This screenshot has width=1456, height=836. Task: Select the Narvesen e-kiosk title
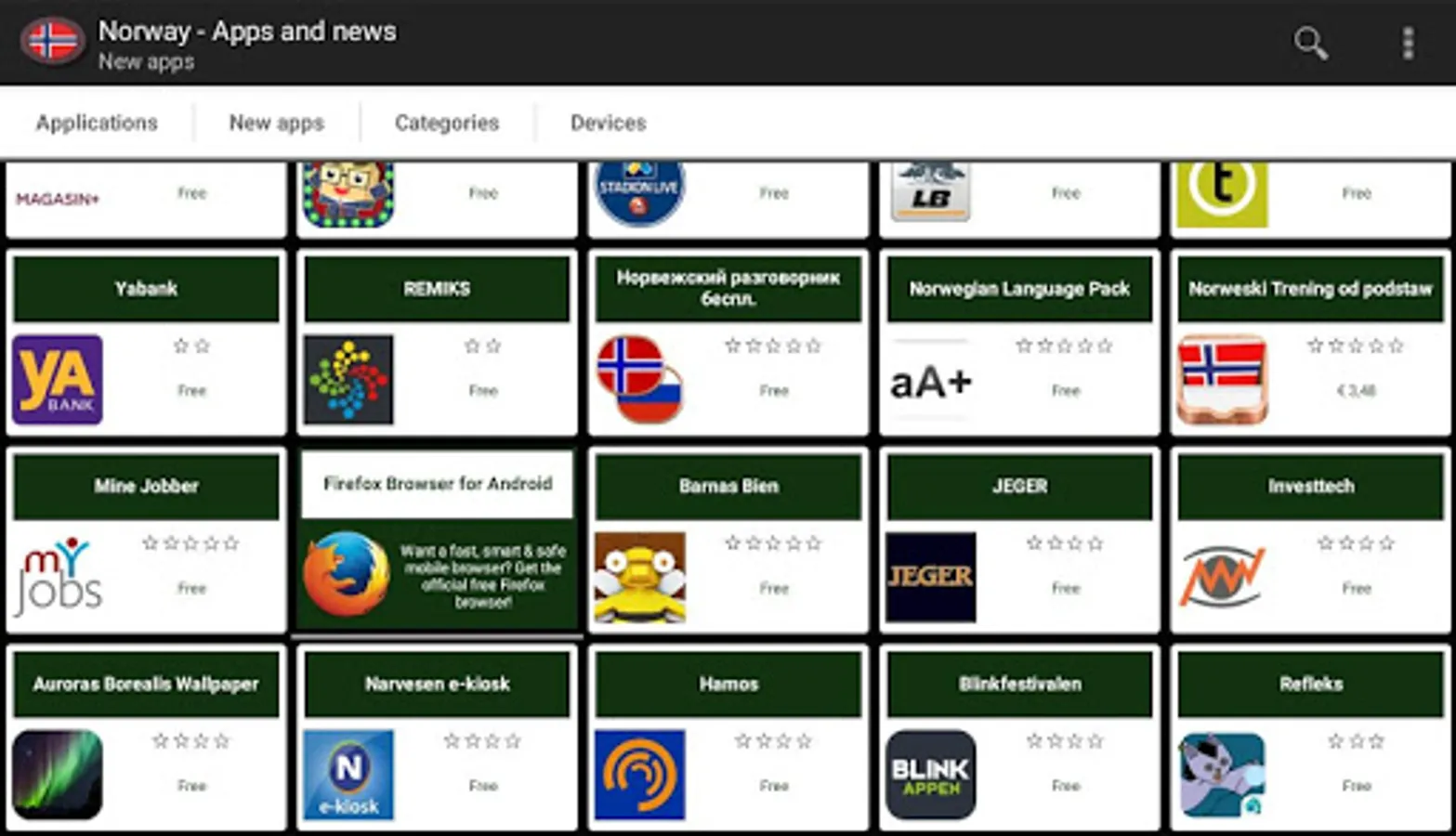pos(437,685)
